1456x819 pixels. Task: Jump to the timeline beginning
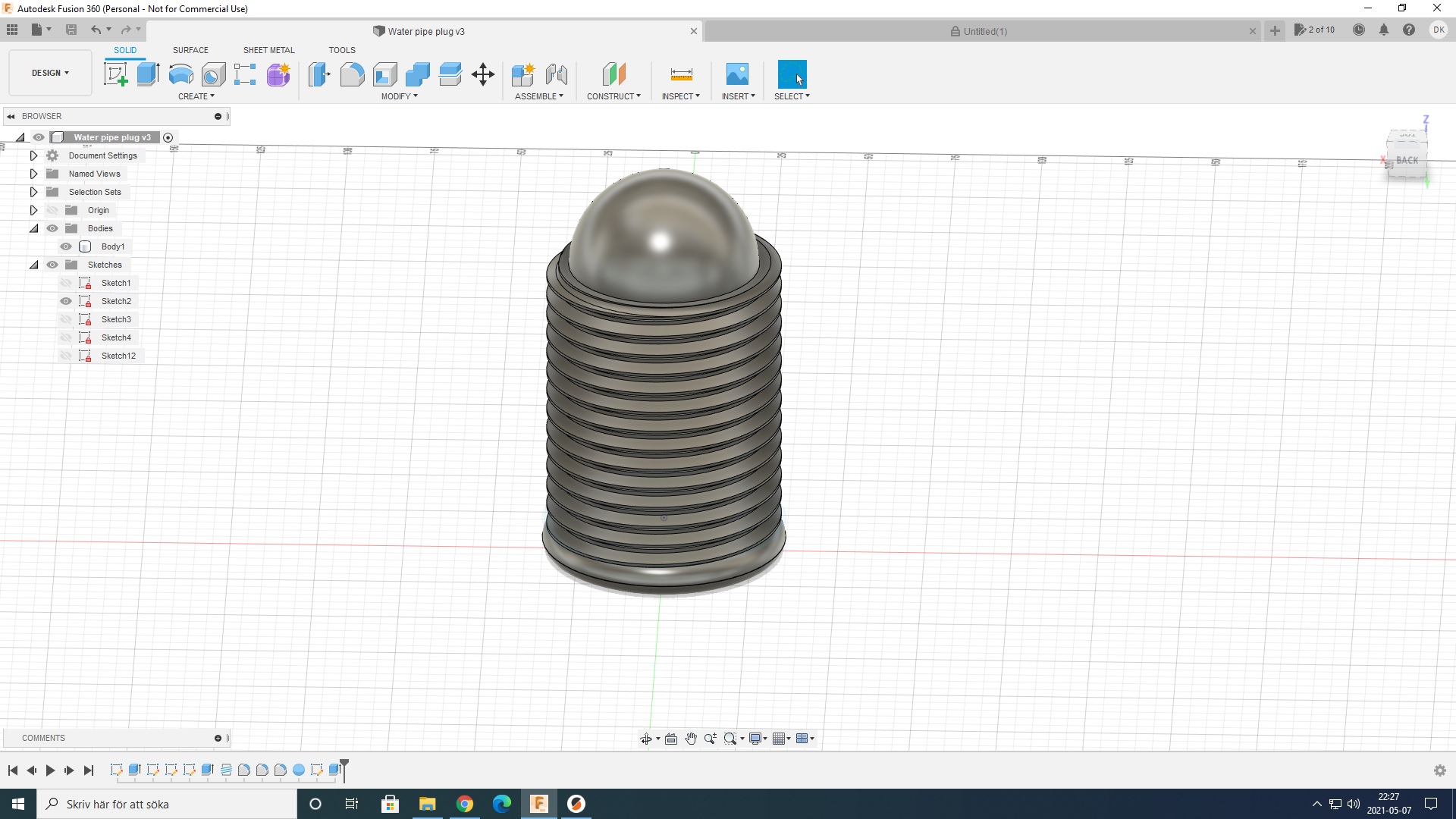click(x=13, y=770)
